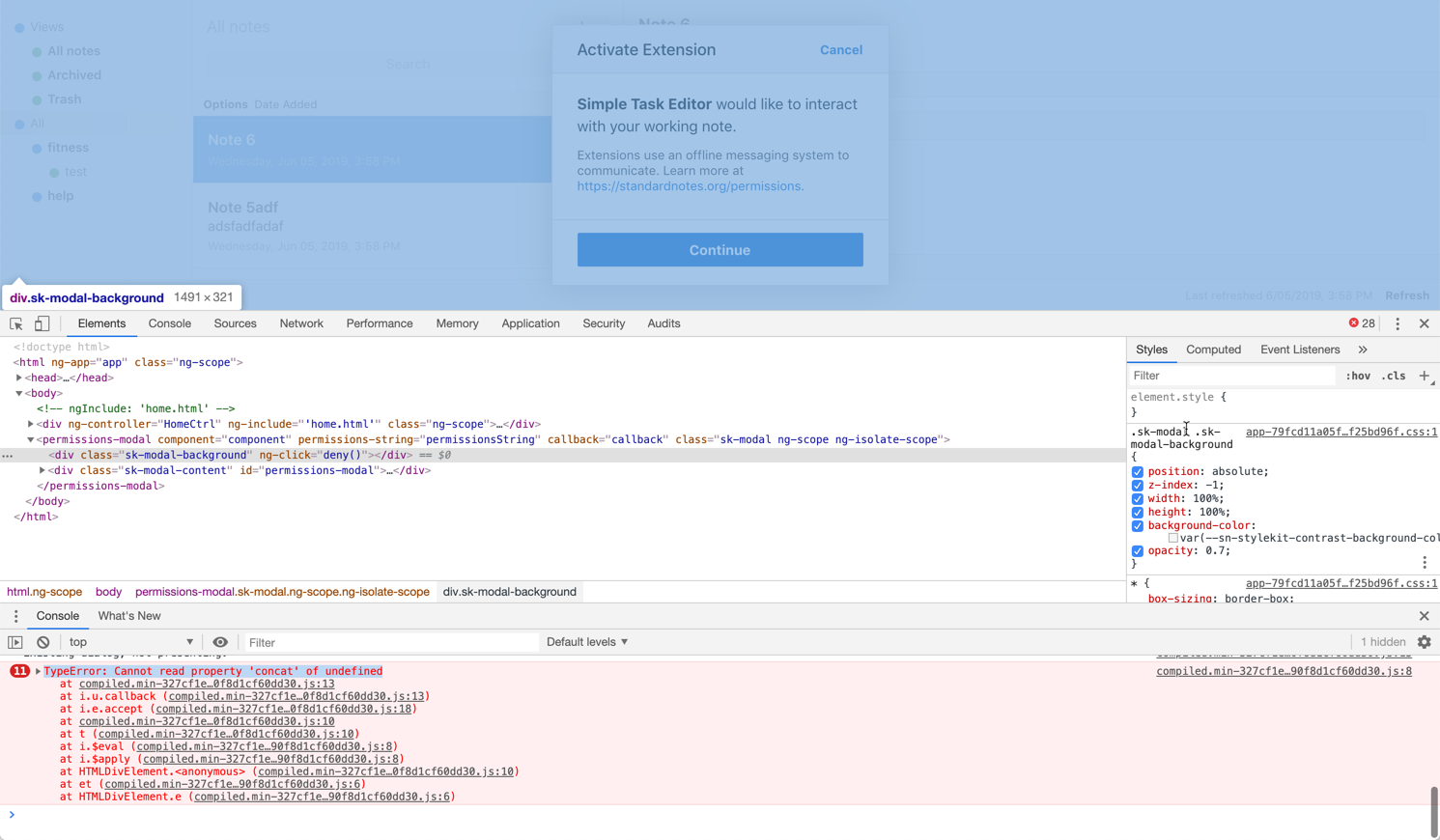This screenshot has width=1440, height=840.
Task: Switch to the Network tab
Action: point(301,323)
